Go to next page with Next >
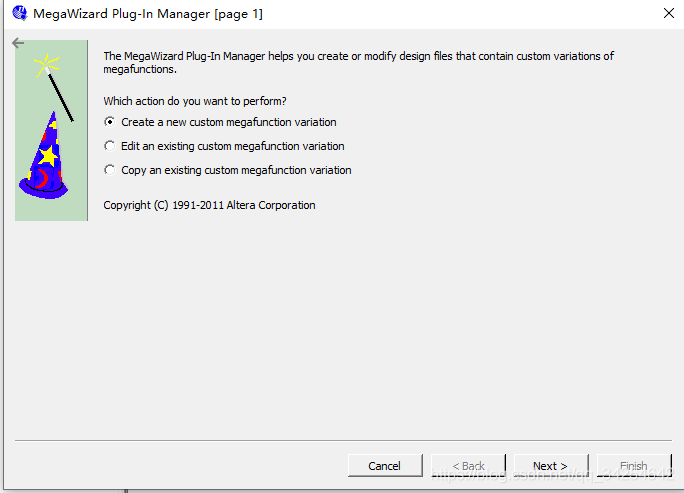The image size is (684, 493). (551, 466)
